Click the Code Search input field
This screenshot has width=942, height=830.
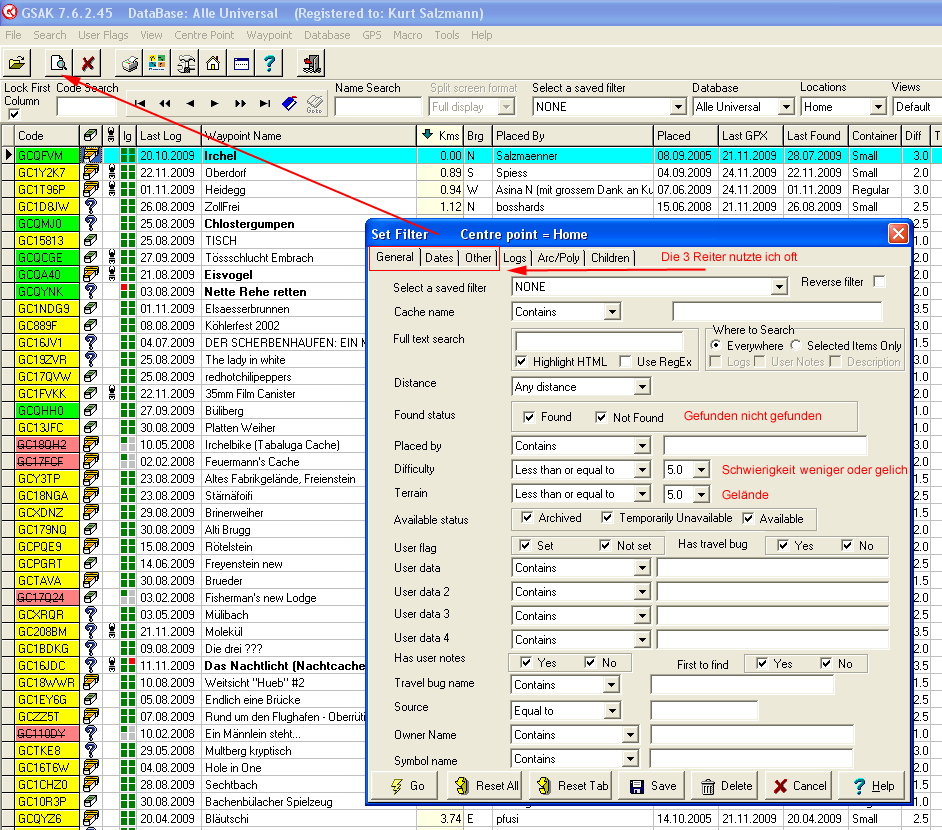[86, 107]
